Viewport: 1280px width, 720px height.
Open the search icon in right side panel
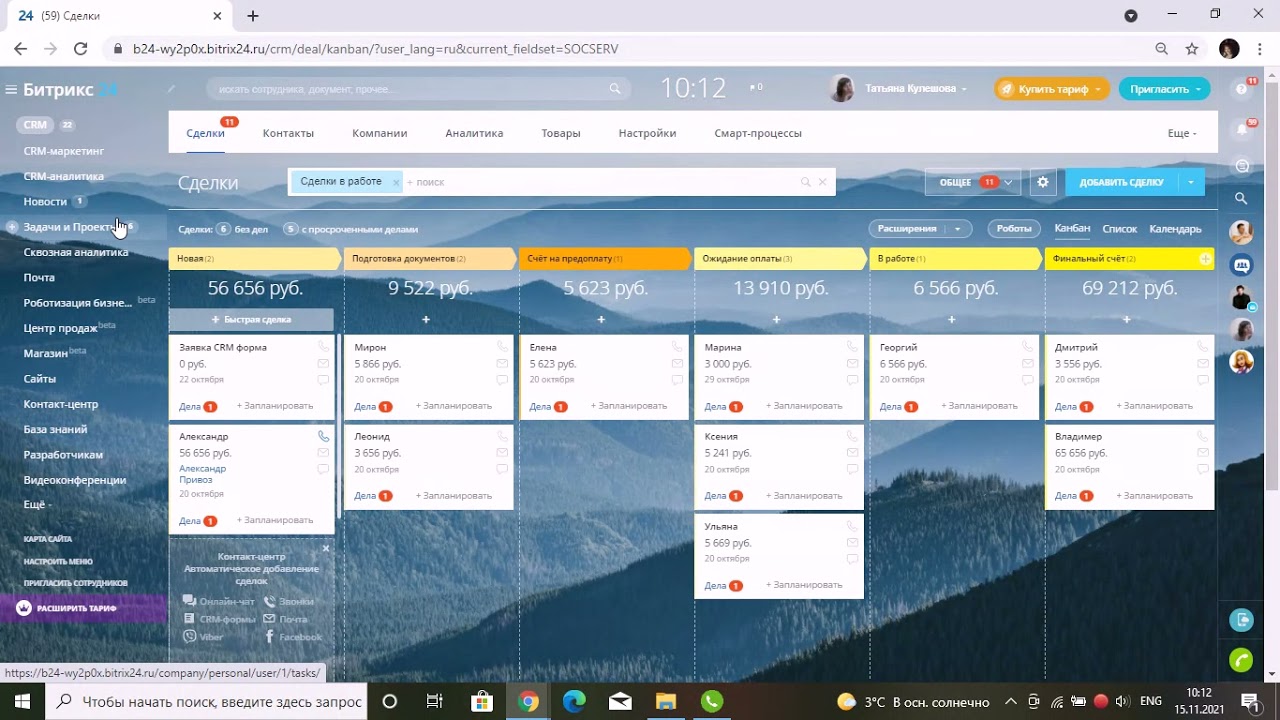(1241, 198)
